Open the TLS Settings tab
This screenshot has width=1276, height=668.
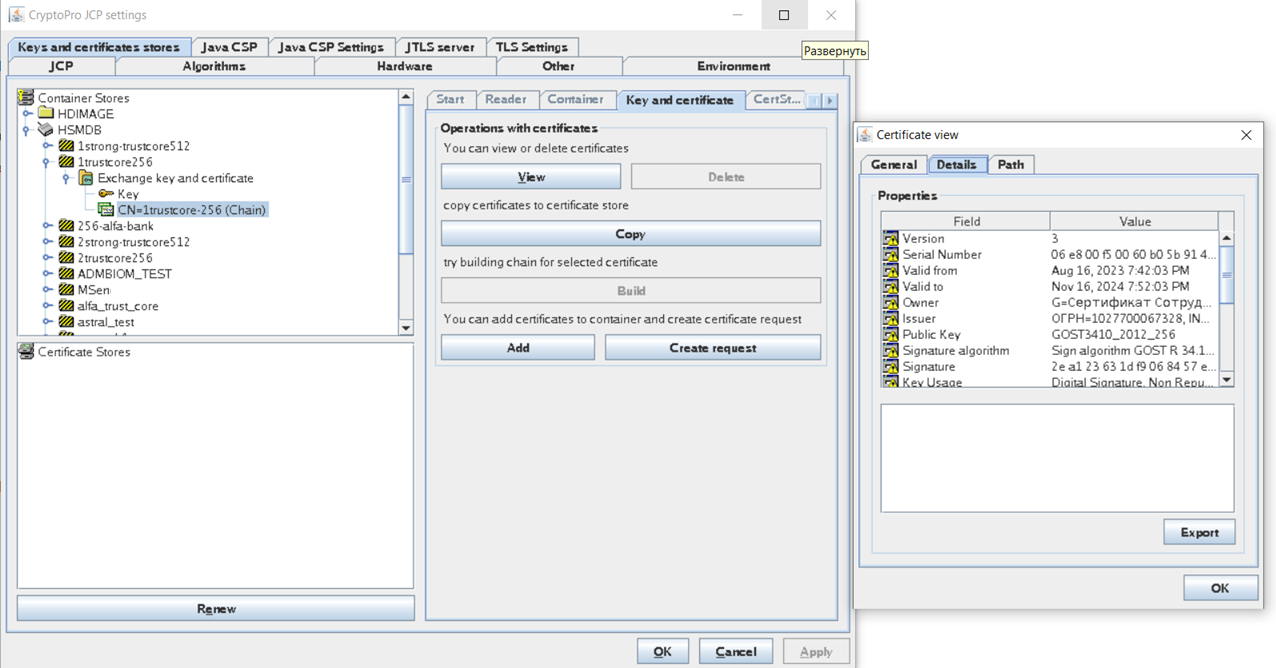pyautogui.click(x=533, y=46)
